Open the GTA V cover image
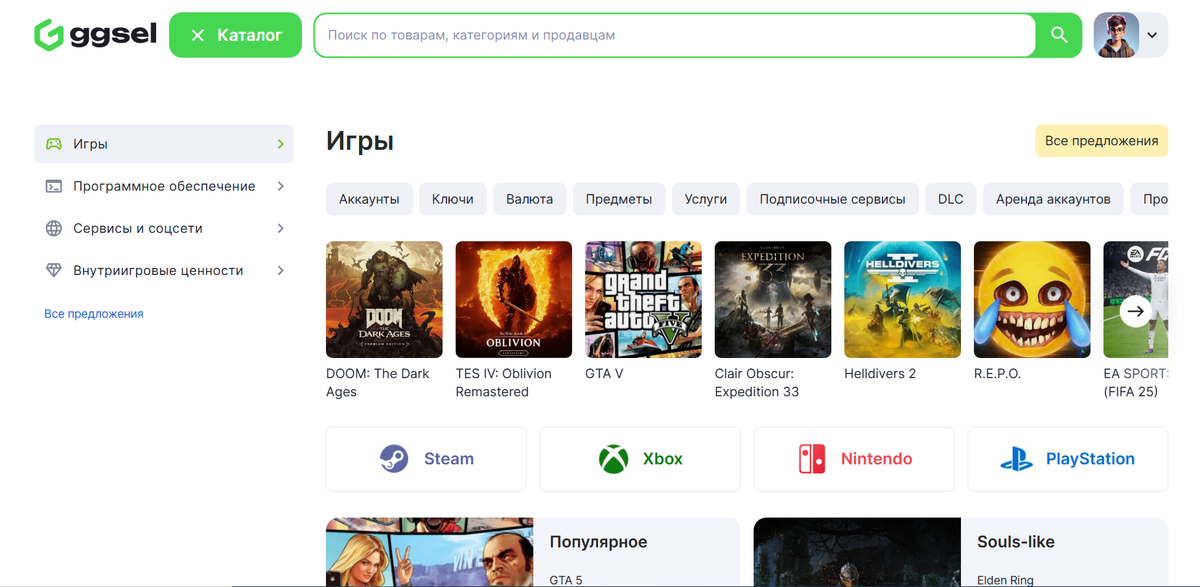Image resolution: width=1200 pixels, height=587 pixels. (643, 299)
